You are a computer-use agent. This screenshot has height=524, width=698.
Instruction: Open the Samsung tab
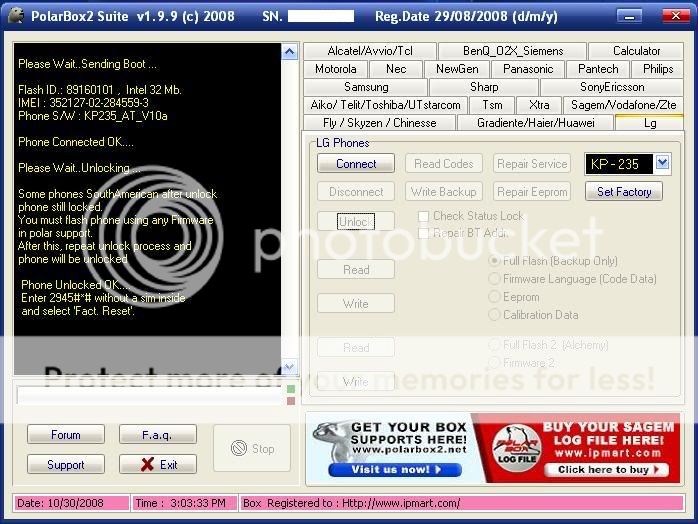click(x=366, y=87)
